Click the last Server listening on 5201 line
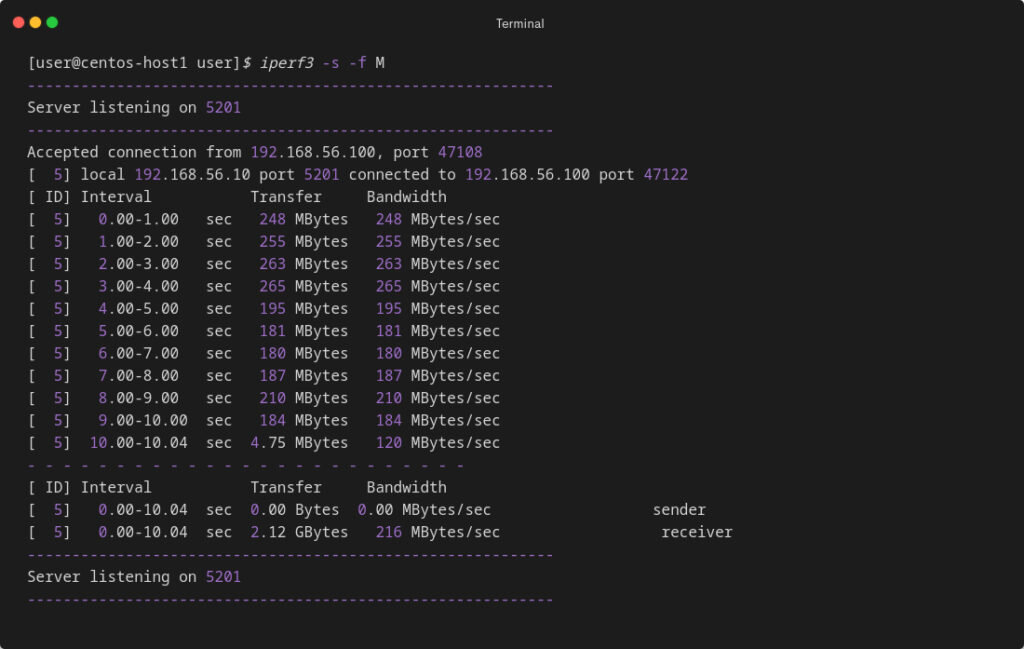The width and height of the screenshot is (1024, 649). [x=134, y=577]
